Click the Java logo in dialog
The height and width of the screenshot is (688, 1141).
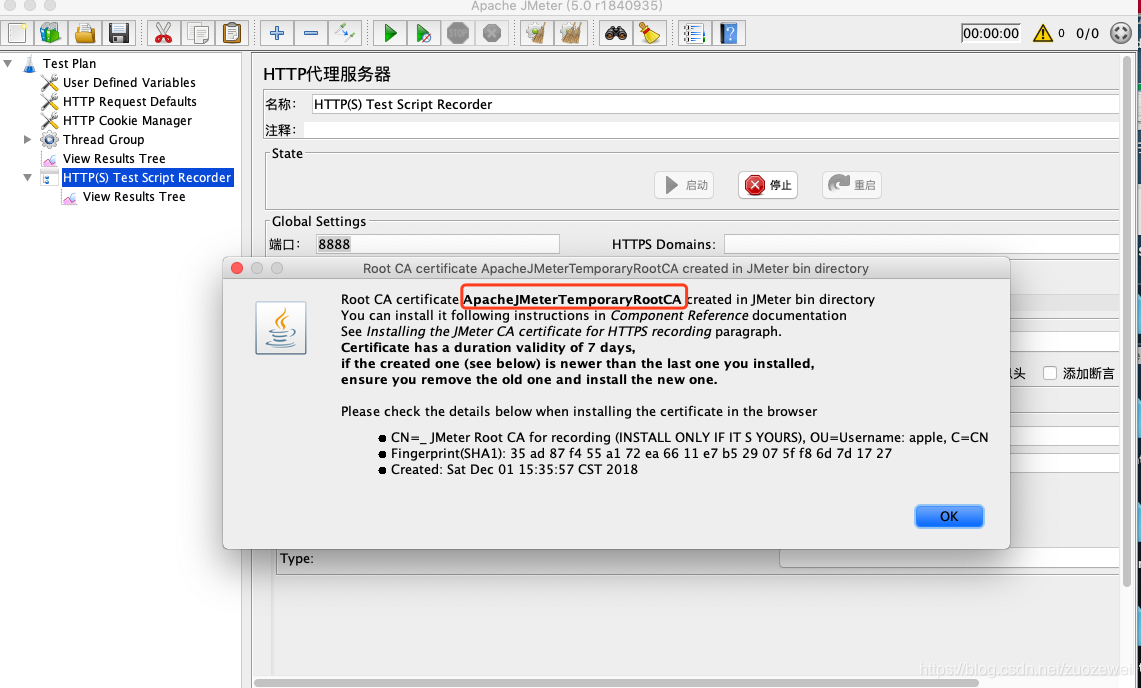tap(281, 328)
